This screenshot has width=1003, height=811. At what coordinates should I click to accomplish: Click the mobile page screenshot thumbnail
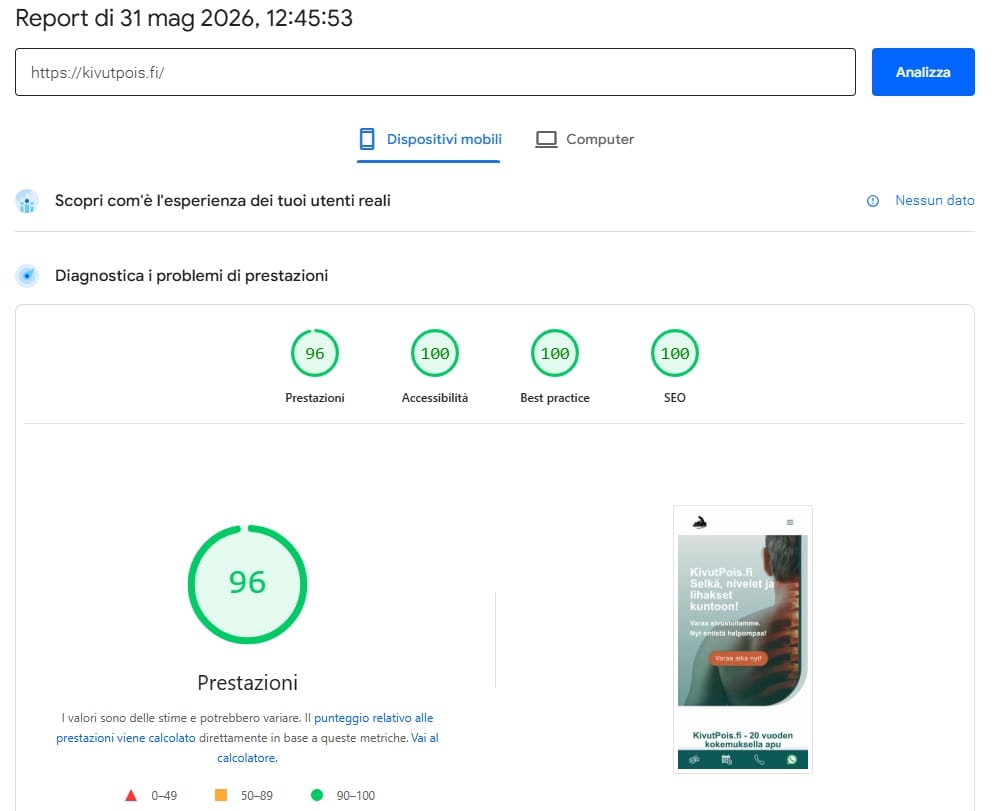click(x=743, y=640)
